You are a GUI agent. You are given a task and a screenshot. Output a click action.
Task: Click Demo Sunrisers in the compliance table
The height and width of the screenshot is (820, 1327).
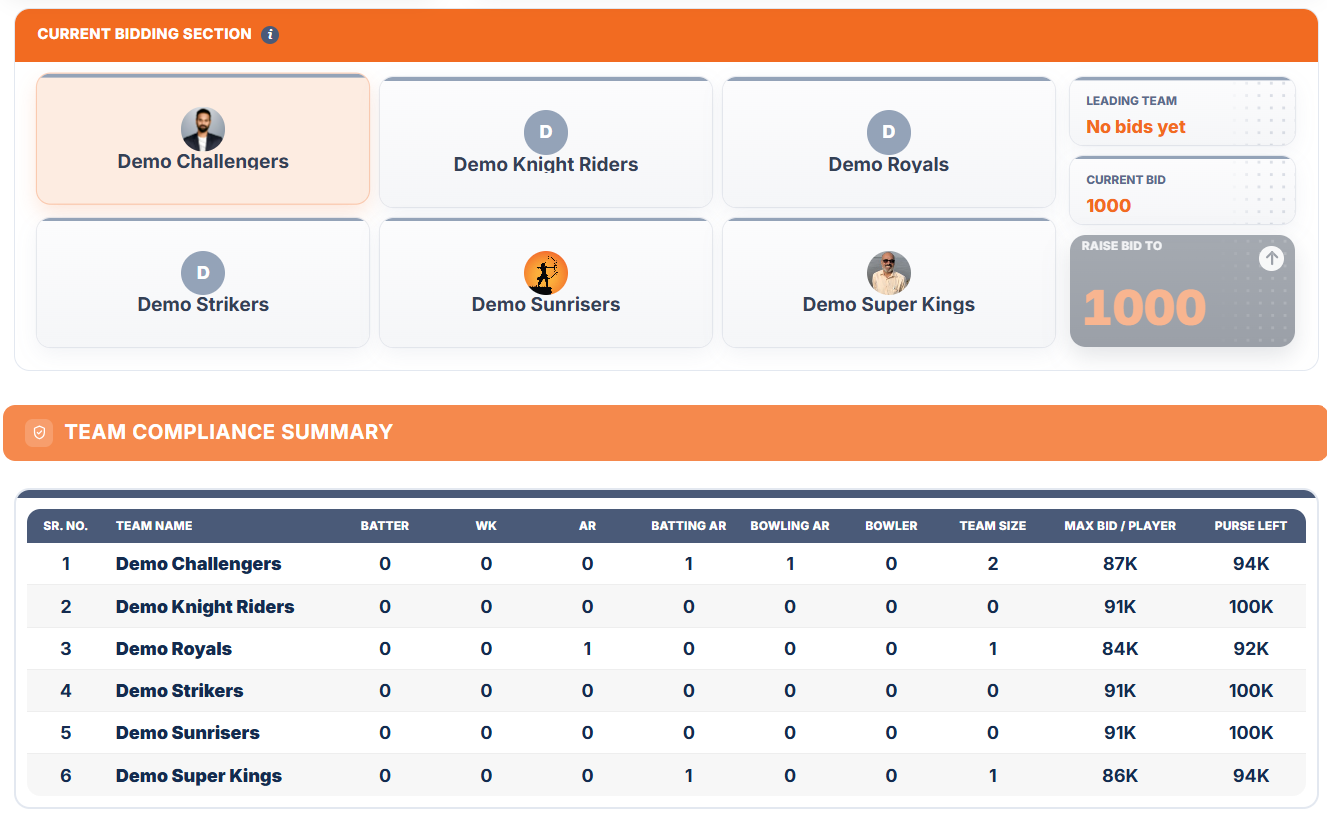188,733
